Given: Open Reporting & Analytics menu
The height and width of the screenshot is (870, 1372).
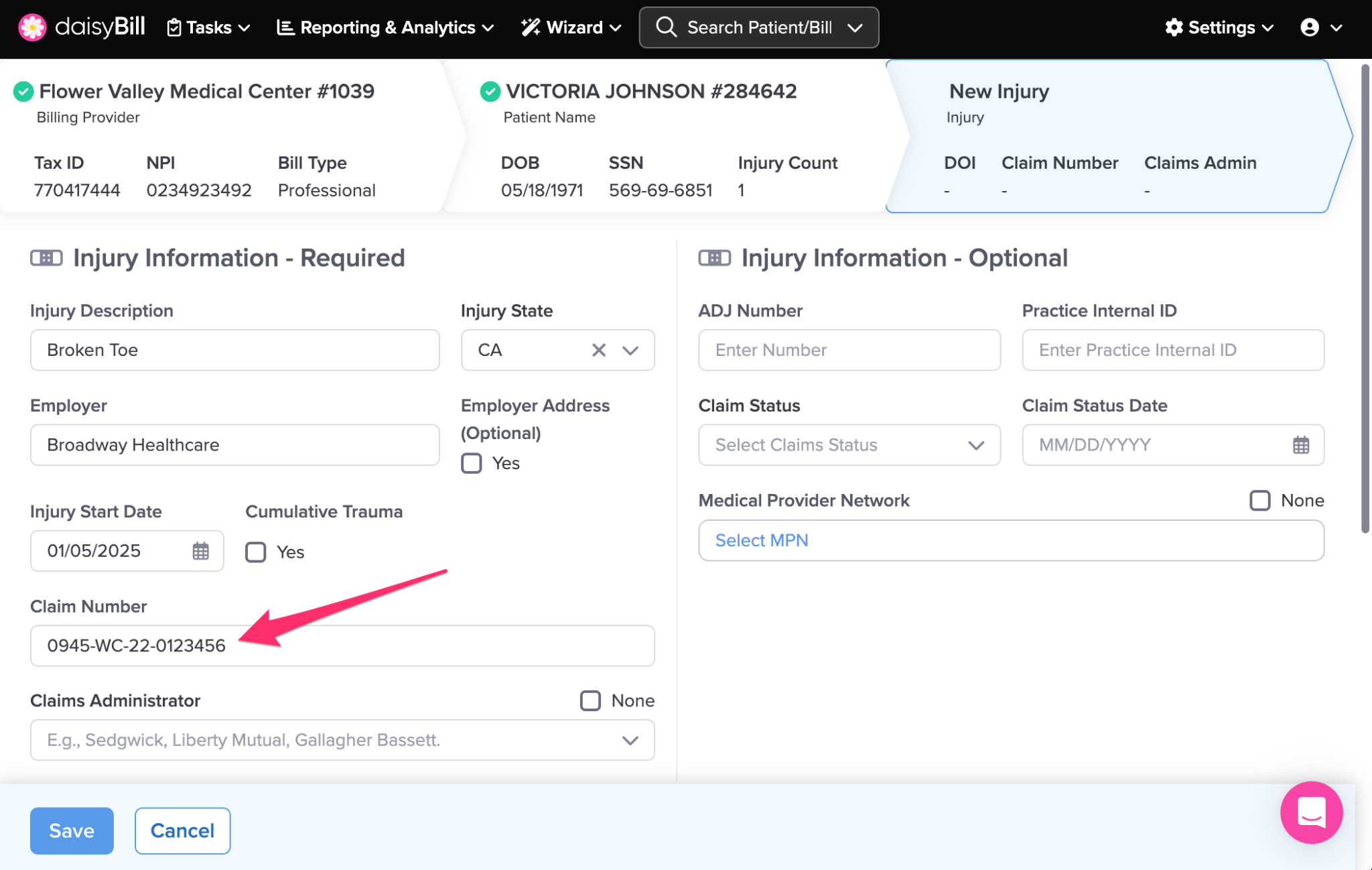Looking at the screenshot, I should click(385, 27).
